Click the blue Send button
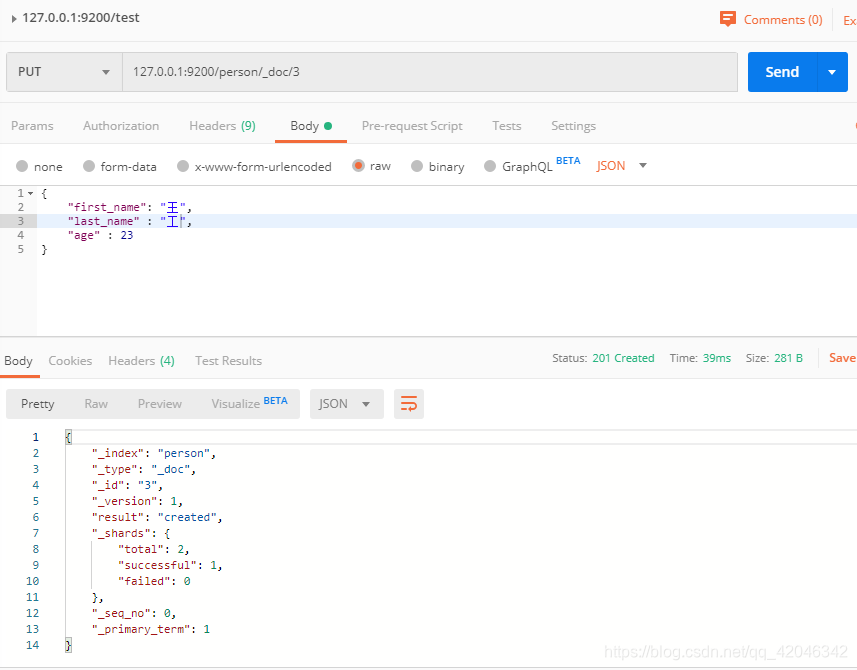857x670 pixels. click(x=782, y=72)
